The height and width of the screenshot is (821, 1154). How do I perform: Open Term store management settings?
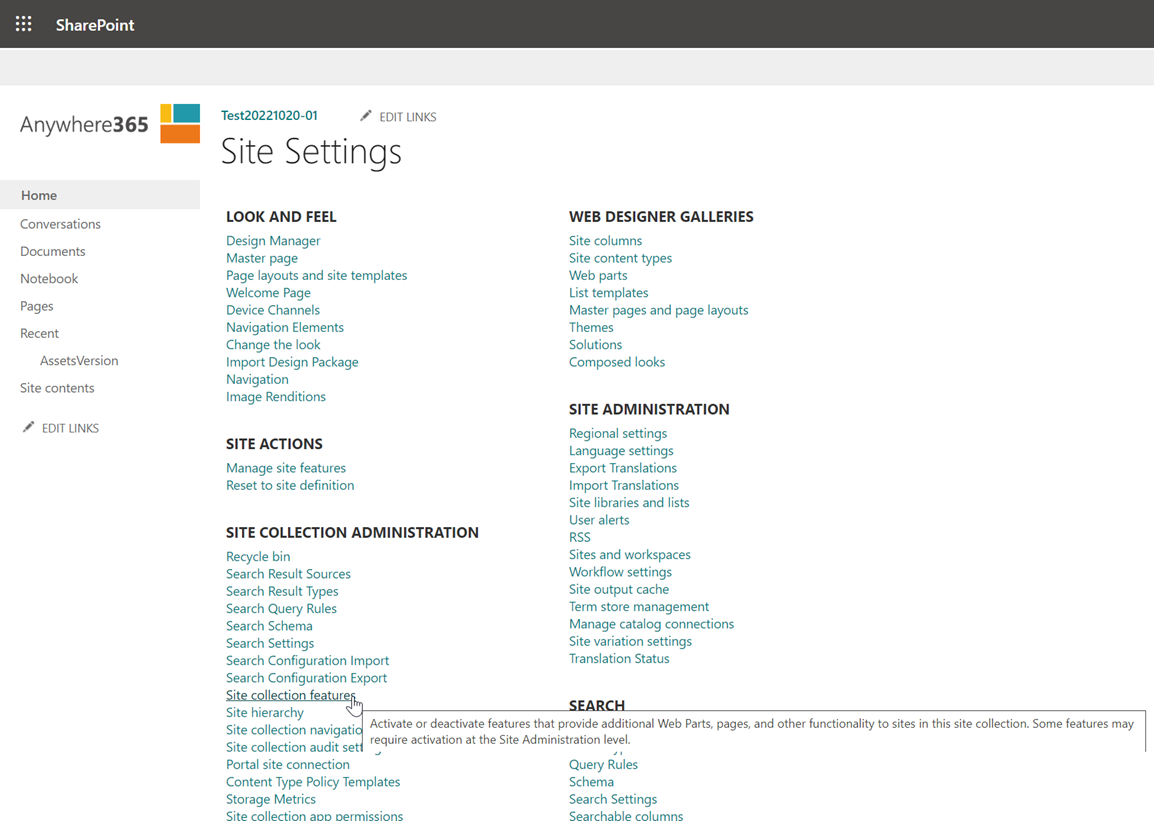click(x=639, y=607)
